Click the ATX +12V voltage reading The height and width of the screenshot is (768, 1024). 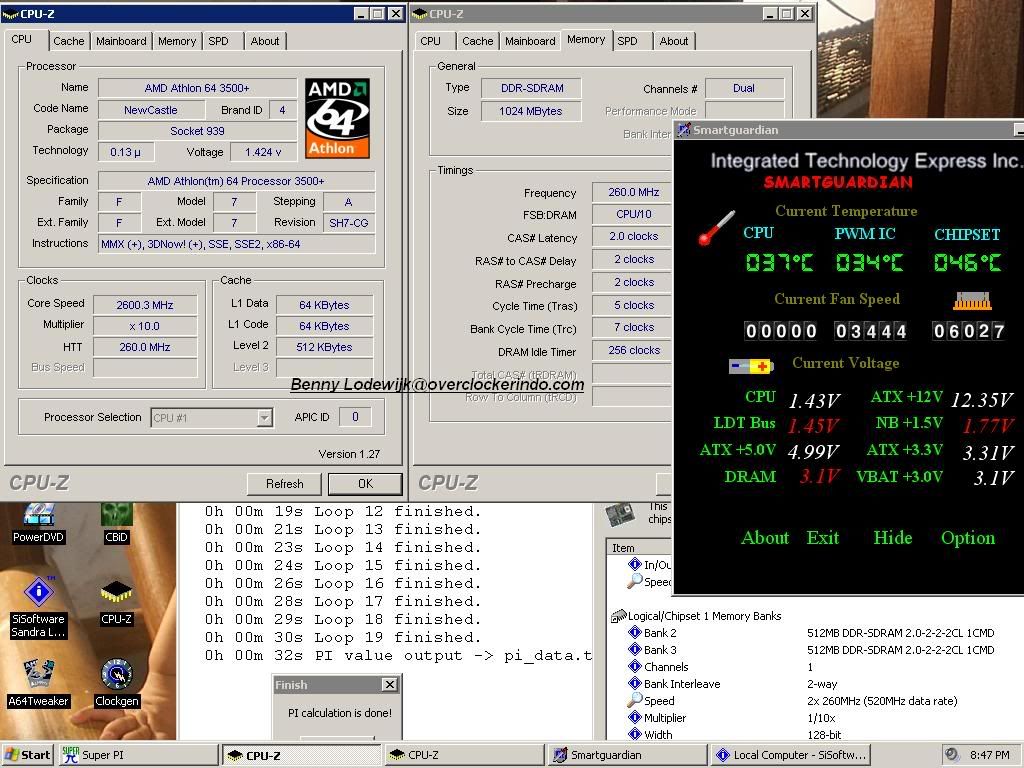click(x=982, y=400)
